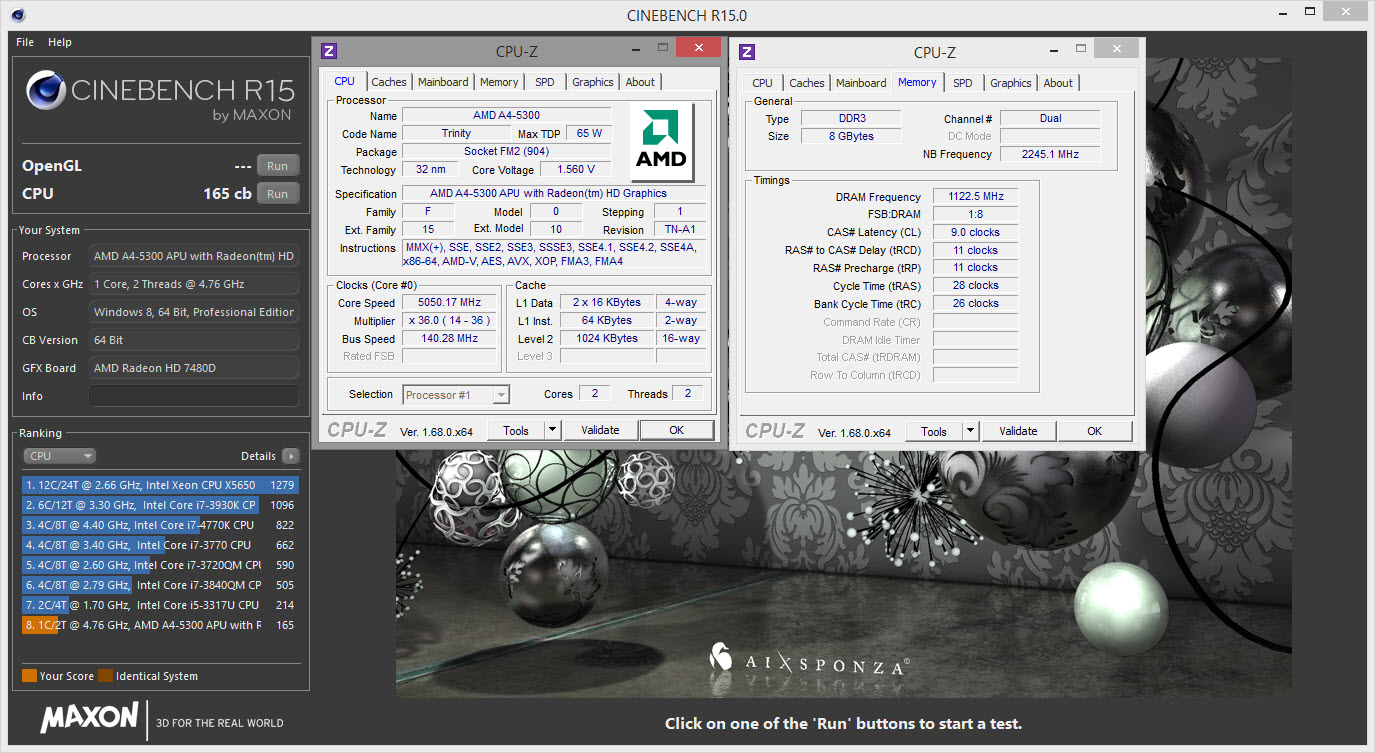Click the CPU-Z icon in the CPU tab window
Screen dimensions: 1375x753
pyautogui.click(x=329, y=52)
